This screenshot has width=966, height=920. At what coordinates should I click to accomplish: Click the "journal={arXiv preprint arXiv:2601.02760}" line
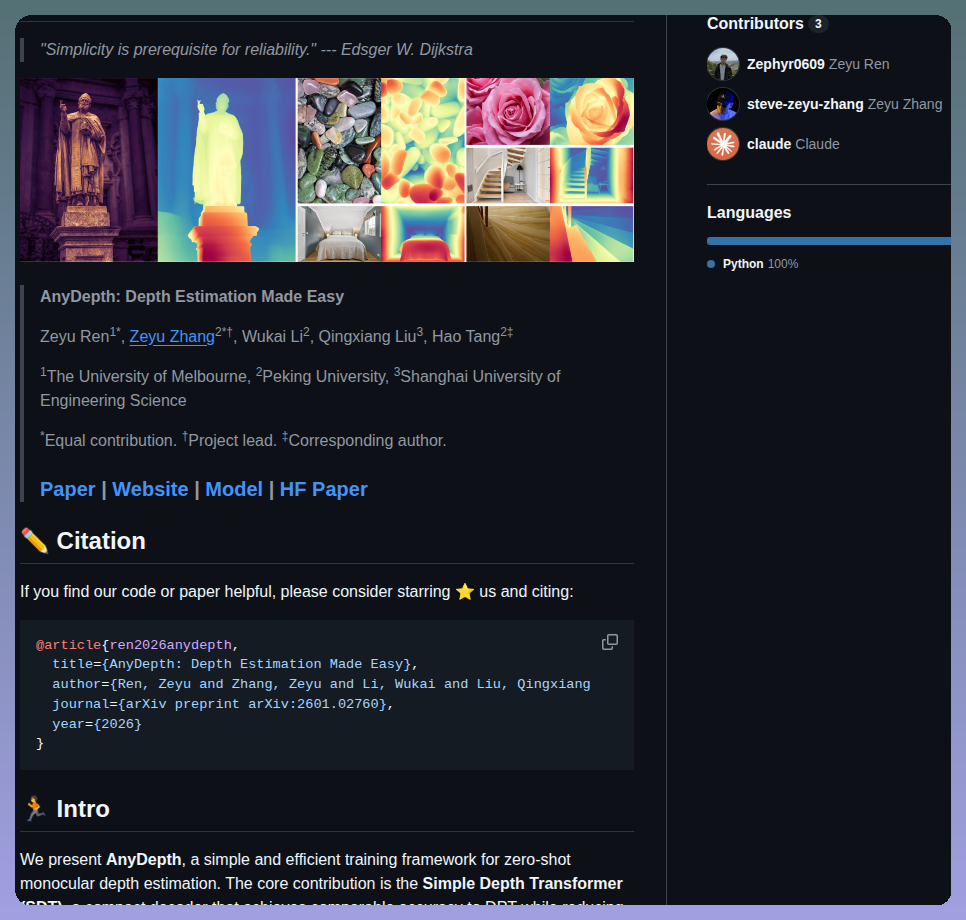222,704
